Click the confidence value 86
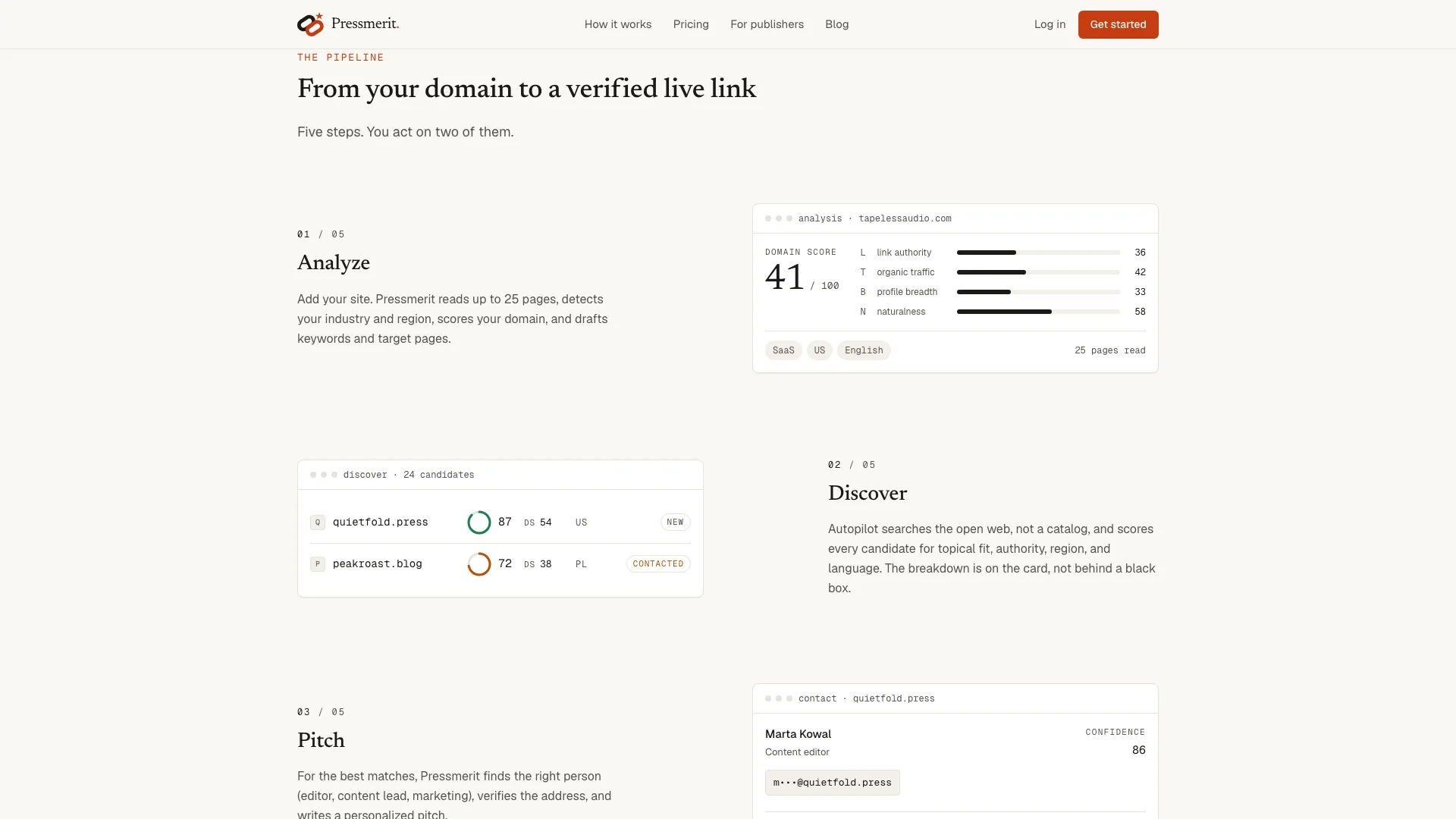This screenshot has width=1456, height=819. pos(1138,750)
